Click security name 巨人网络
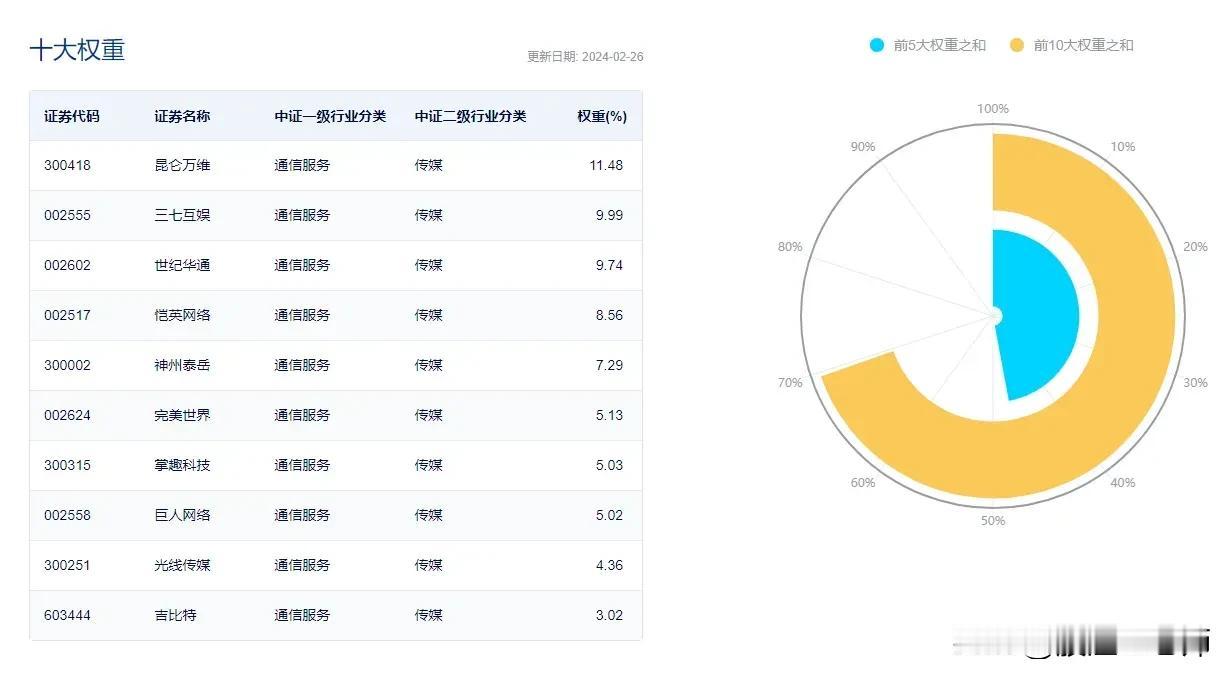 [x=182, y=515]
